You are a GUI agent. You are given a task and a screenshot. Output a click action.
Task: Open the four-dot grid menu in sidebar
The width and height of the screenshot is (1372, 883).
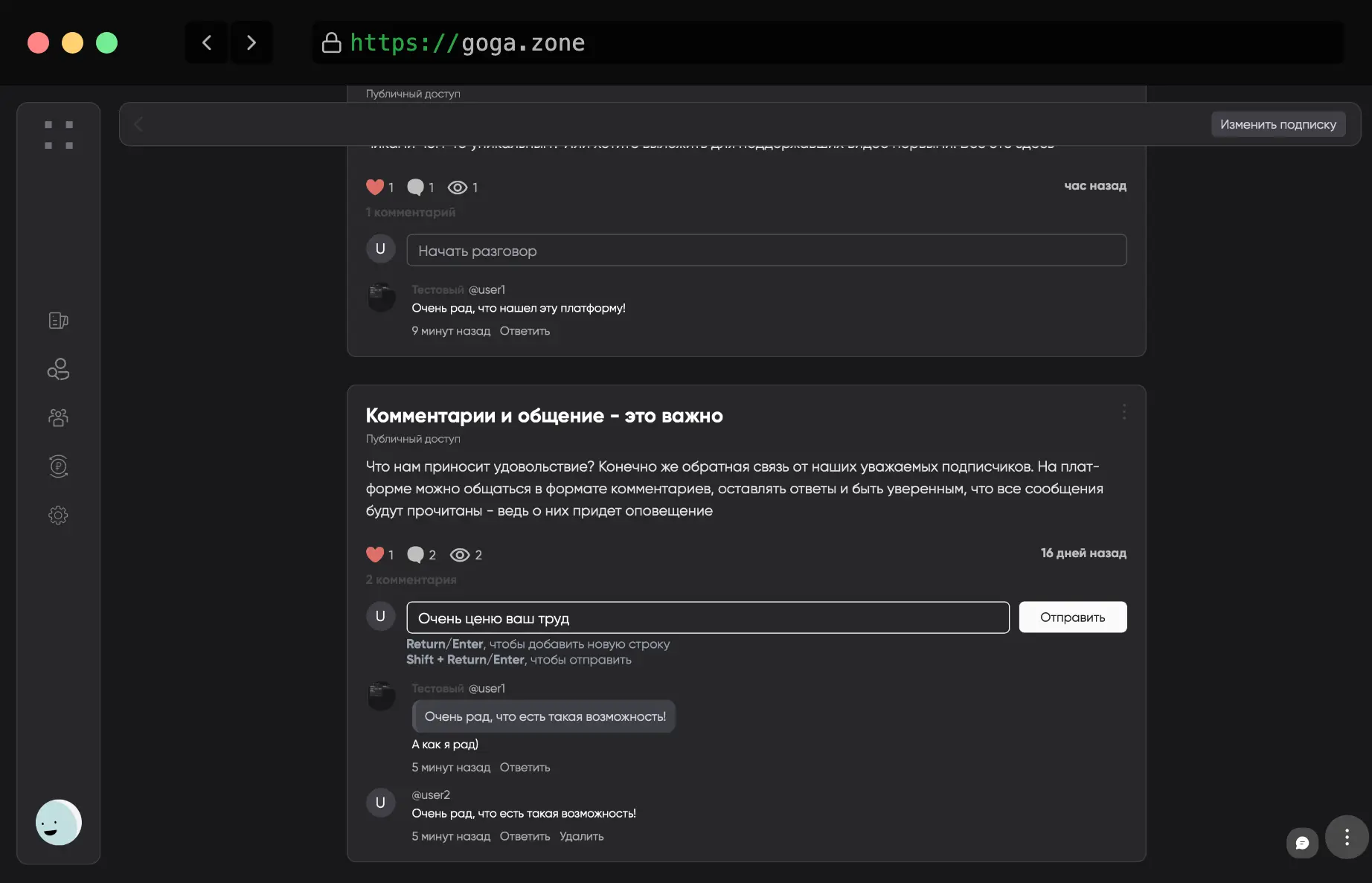click(x=59, y=135)
